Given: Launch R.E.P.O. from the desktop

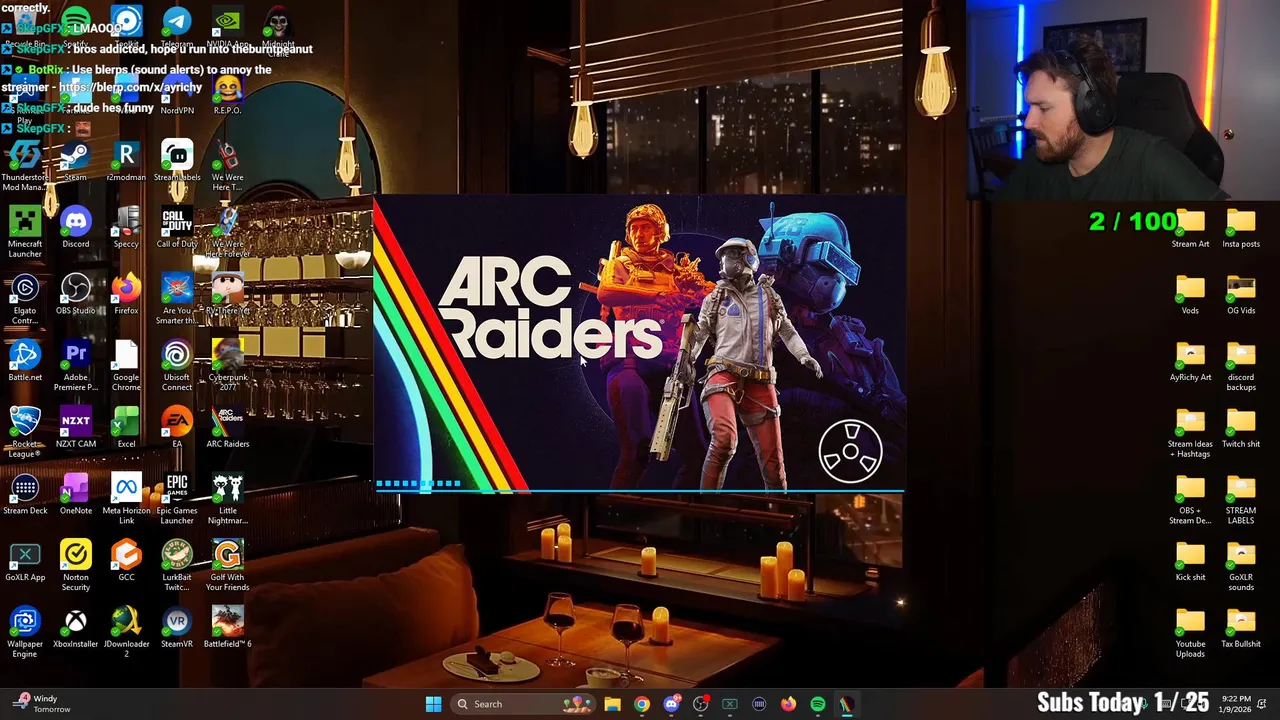Looking at the screenshot, I should tap(228, 95).
